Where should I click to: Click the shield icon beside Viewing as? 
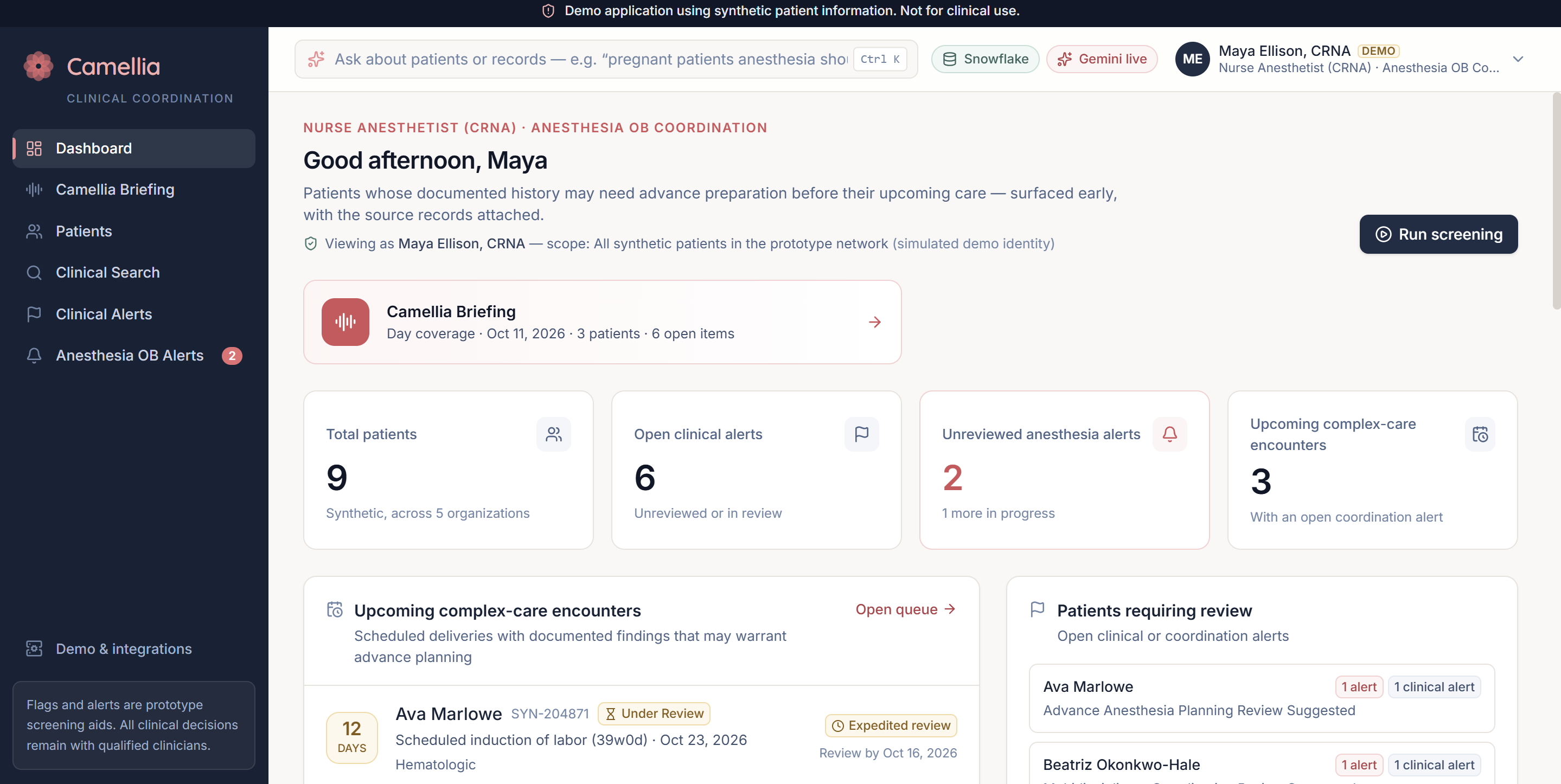(310, 243)
